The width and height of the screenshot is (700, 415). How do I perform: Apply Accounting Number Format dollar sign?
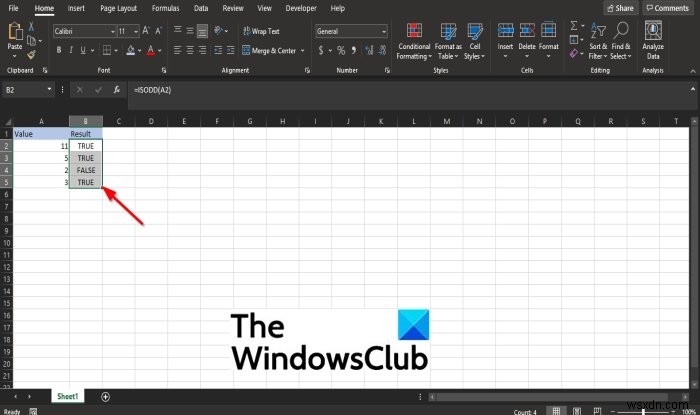321,50
